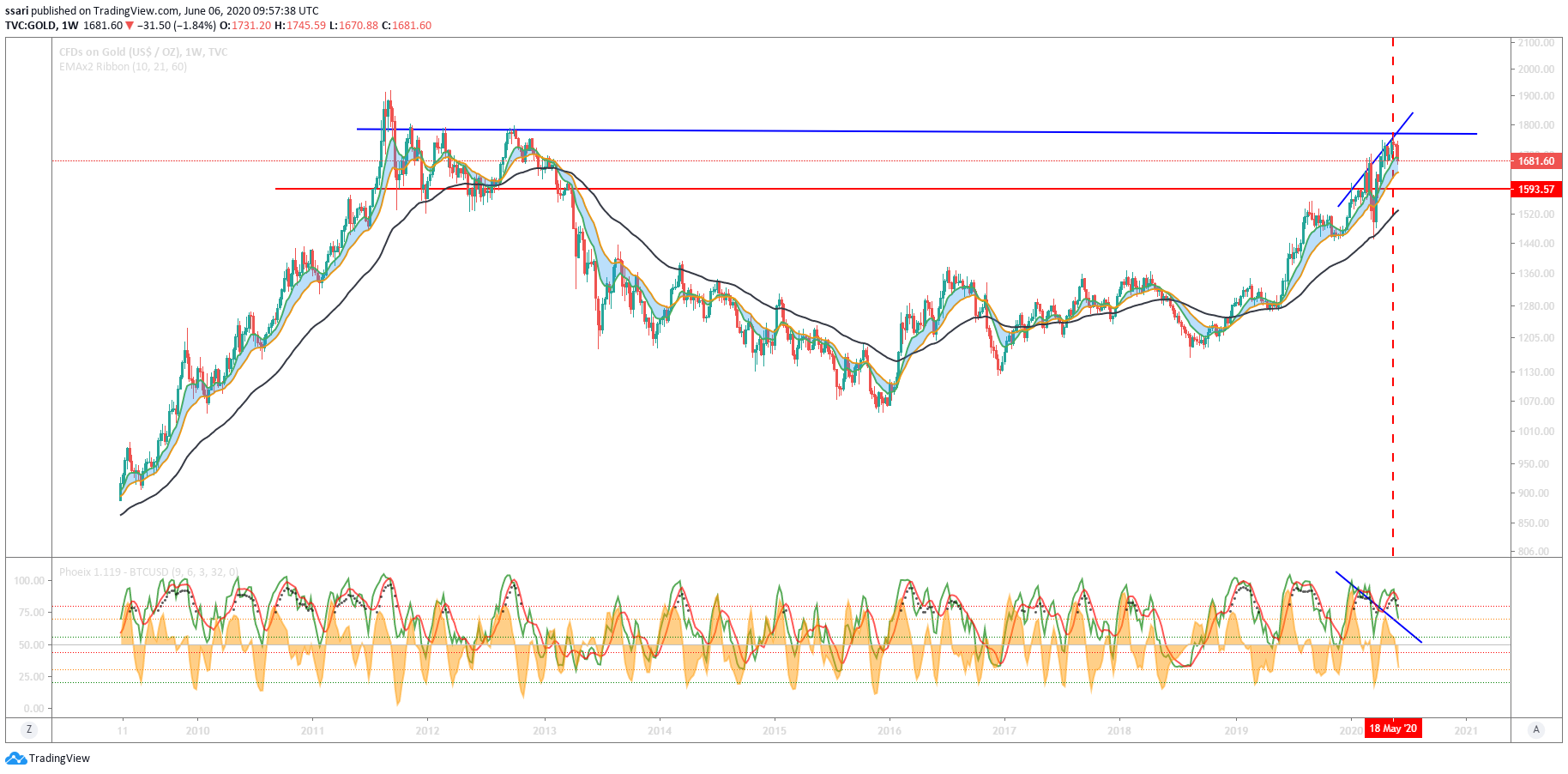This screenshot has width=1568, height=774.
Task: Click the 1440.00 price axis label
Action: coord(1535,244)
